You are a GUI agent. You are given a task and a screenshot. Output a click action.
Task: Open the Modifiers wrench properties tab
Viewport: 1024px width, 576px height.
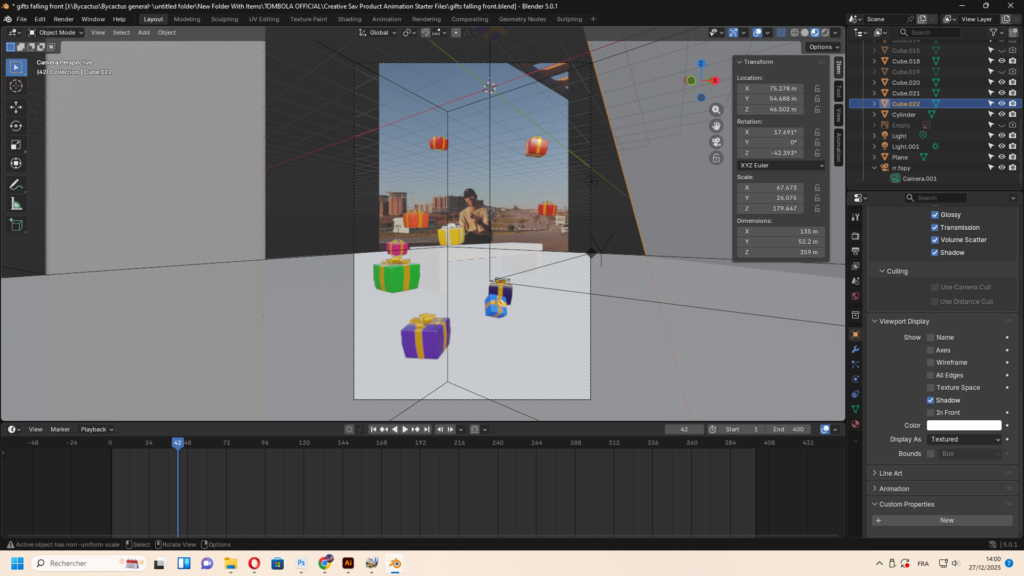coord(855,349)
